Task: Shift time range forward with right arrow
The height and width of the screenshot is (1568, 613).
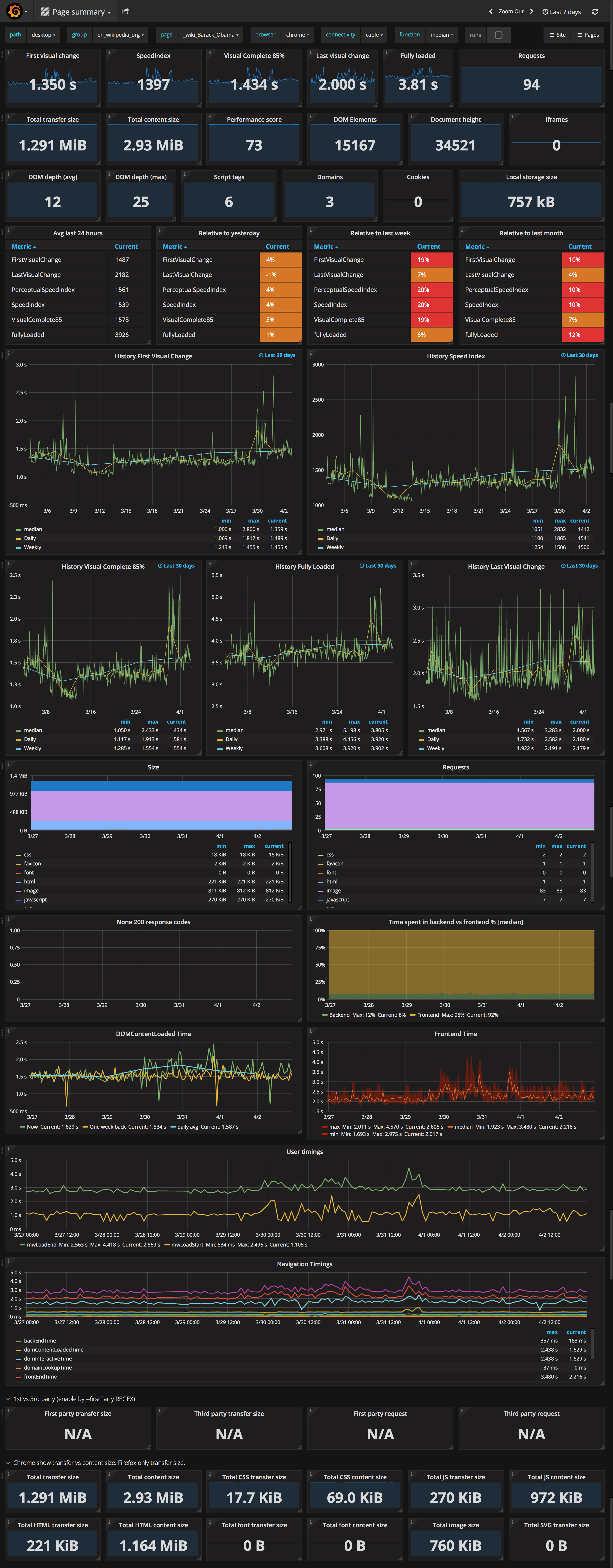Action: point(531,12)
